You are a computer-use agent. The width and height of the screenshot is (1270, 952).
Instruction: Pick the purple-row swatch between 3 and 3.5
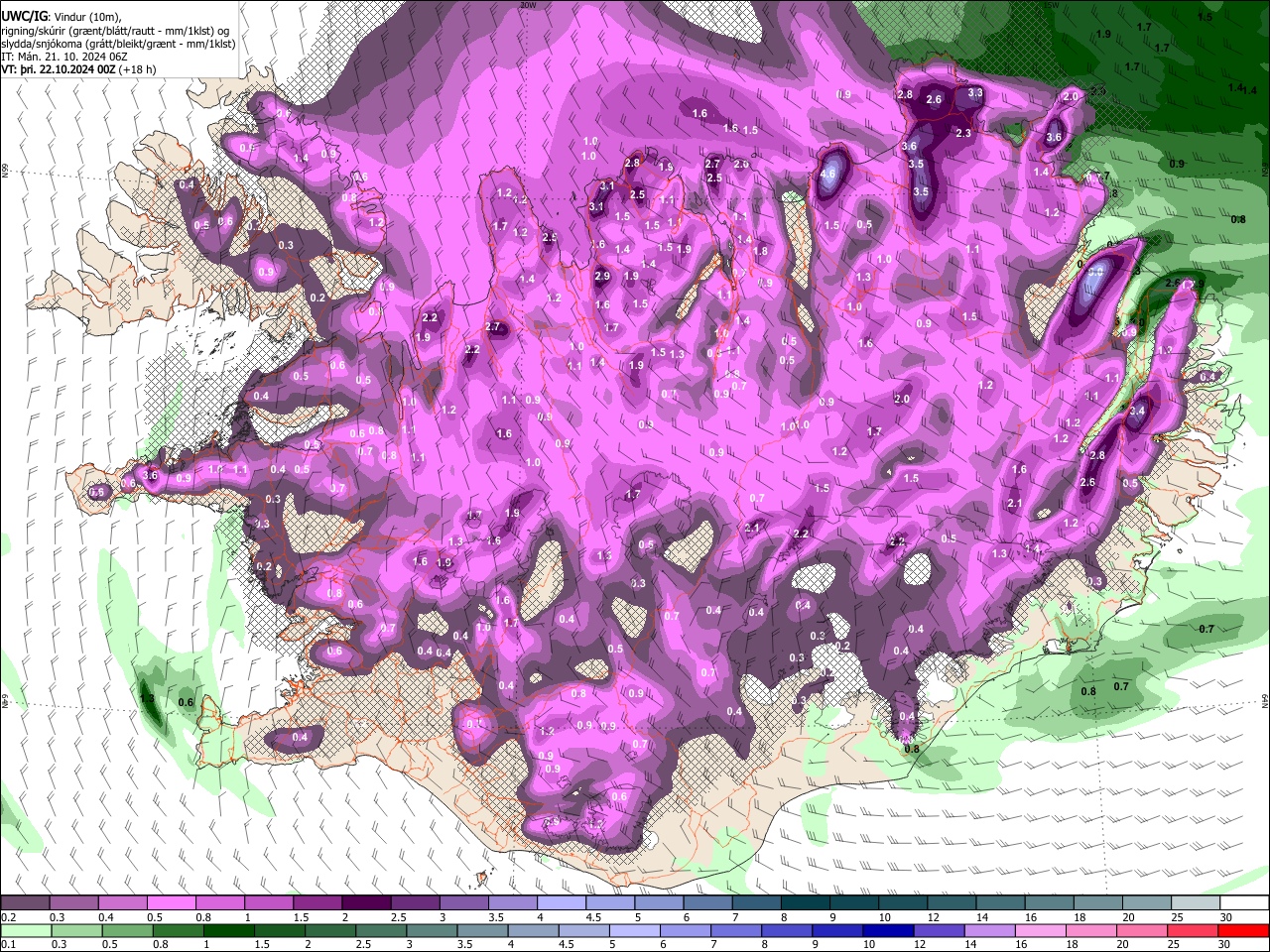click(462, 903)
